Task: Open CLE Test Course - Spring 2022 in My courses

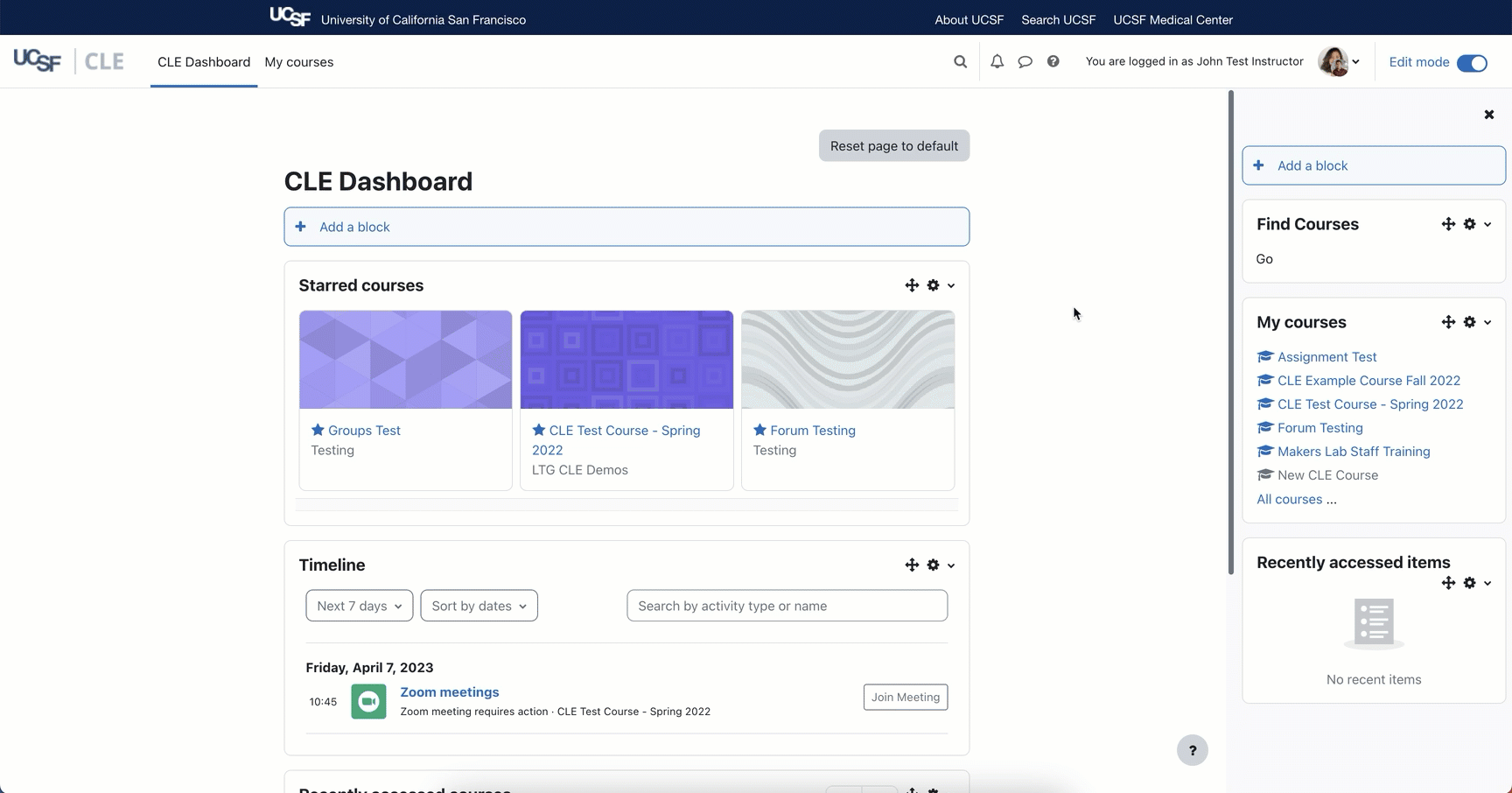Action: click(x=1370, y=404)
